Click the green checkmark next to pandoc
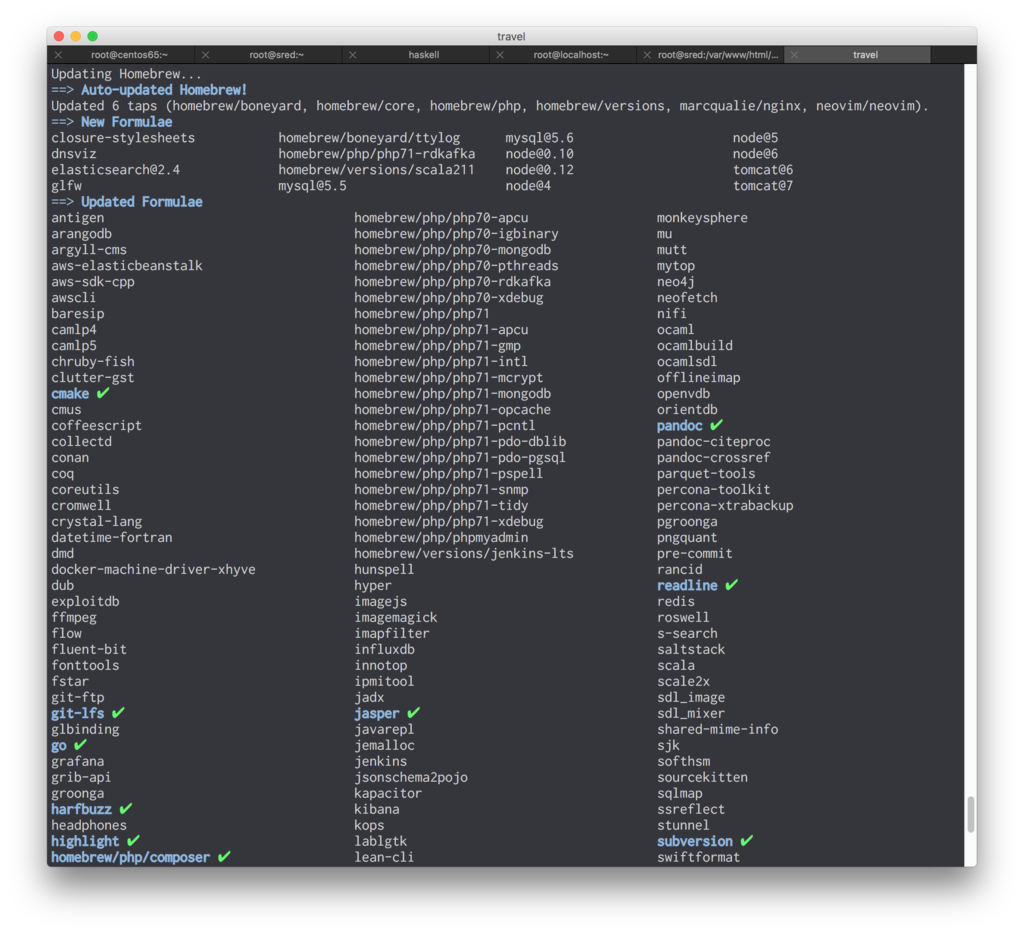The image size is (1024, 934). (x=716, y=425)
